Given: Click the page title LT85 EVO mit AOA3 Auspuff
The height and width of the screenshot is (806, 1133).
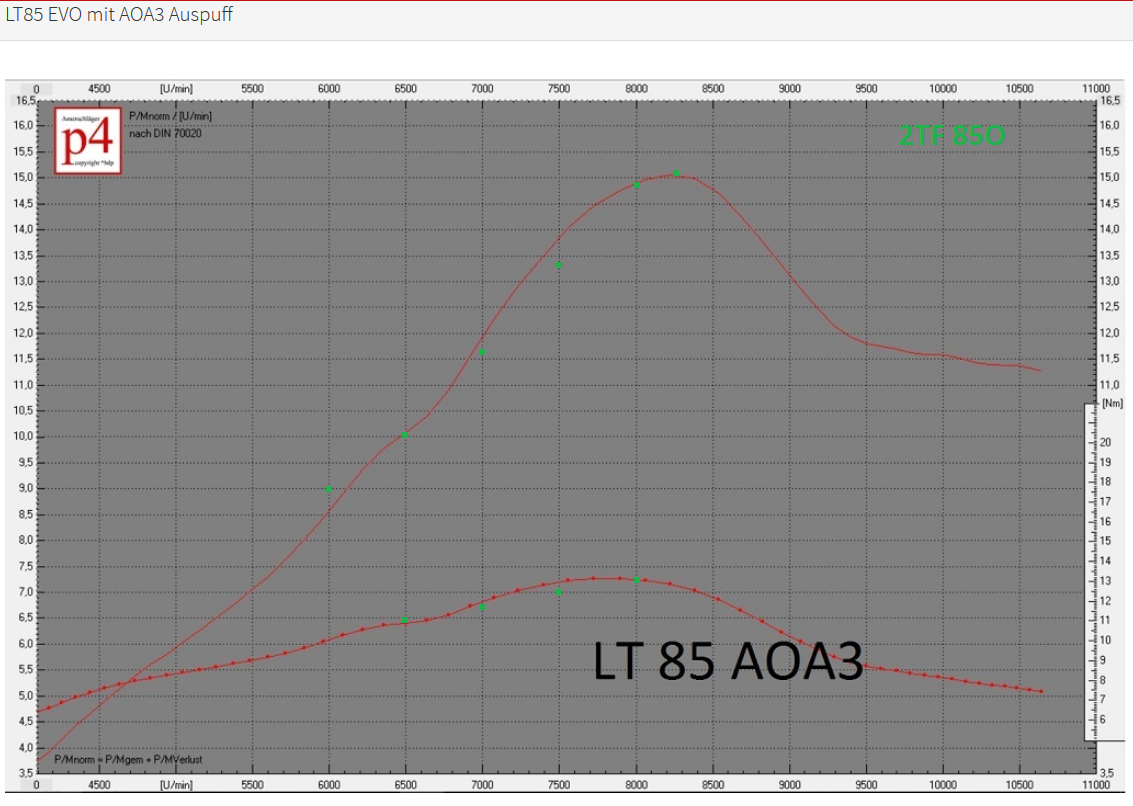Looking at the screenshot, I should 119,16.
